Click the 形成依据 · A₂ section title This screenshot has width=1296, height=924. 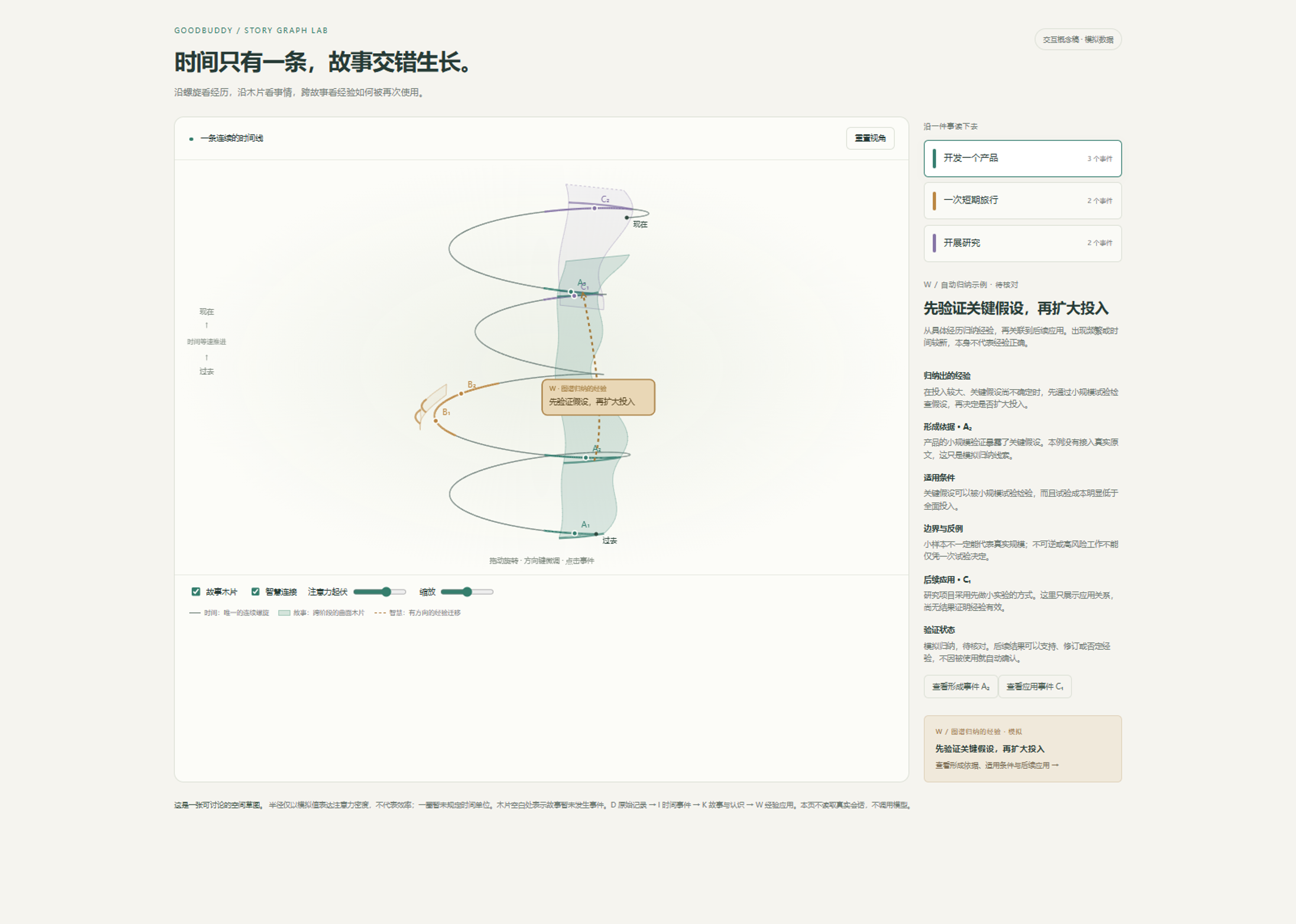pyautogui.click(x=947, y=427)
